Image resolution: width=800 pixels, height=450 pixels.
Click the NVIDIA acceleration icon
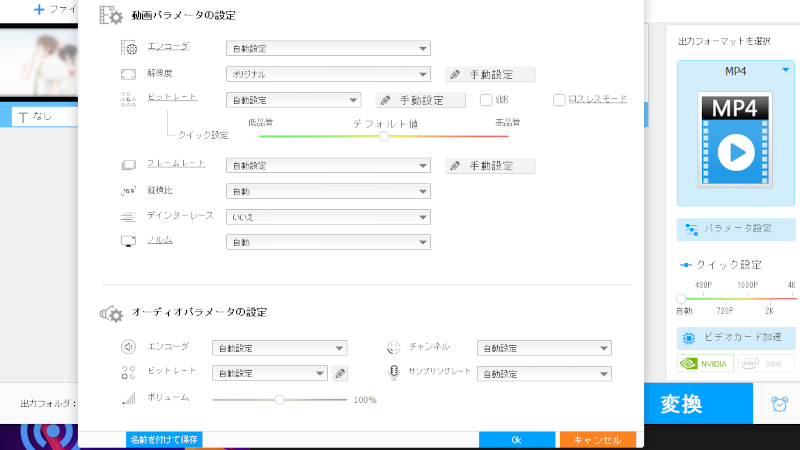coord(706,363)
